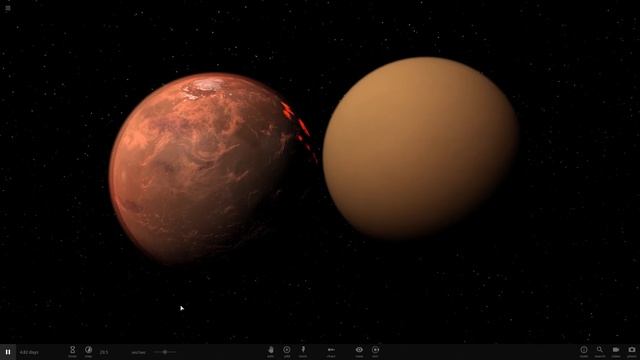640x360 pixels.
Task: Open the Search magnifier tool
Action: coord(600,351)
